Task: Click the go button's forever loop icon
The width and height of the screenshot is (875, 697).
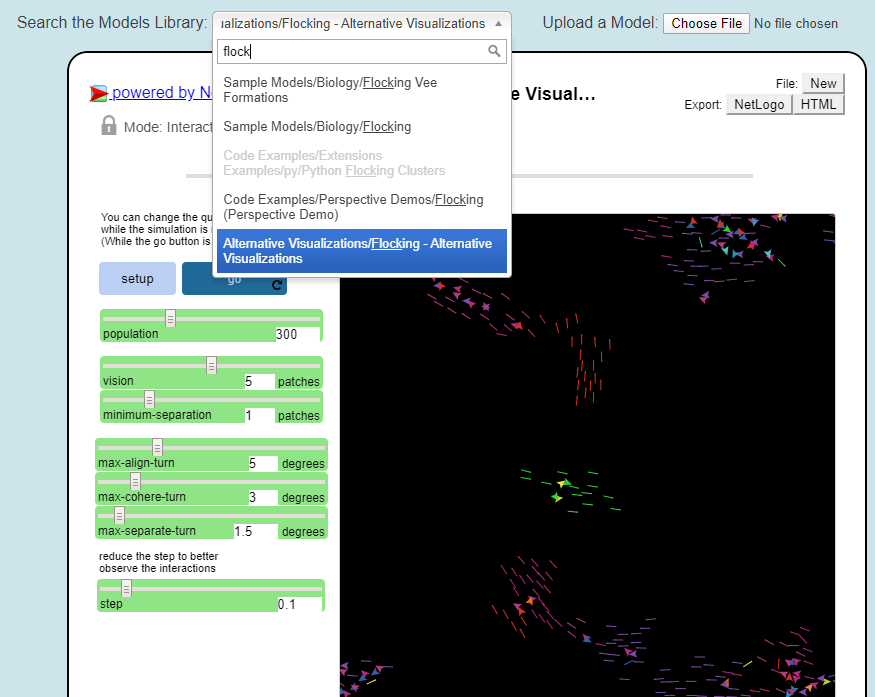Action: click(x=277, y=285)
